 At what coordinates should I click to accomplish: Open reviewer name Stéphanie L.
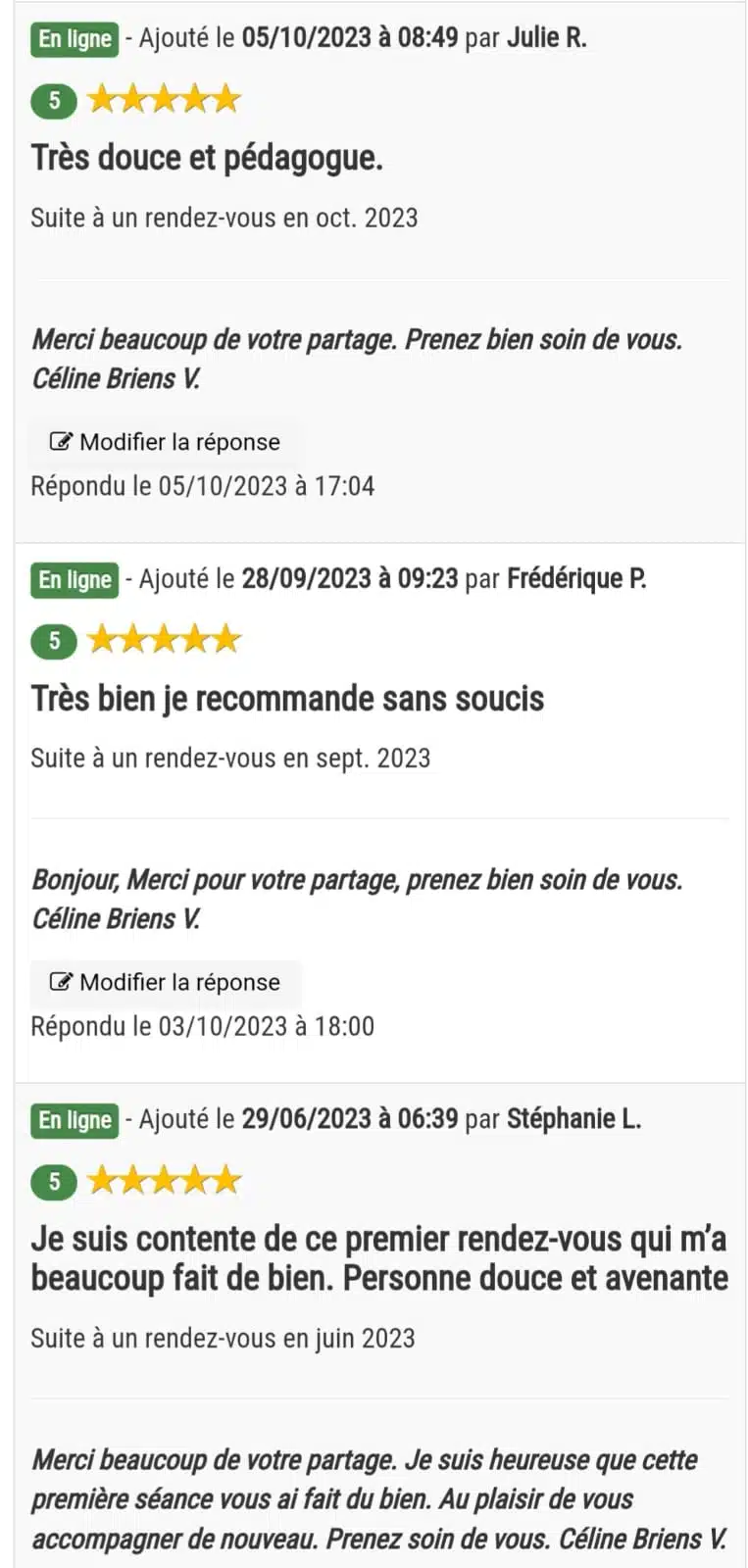coord(574,1119)
